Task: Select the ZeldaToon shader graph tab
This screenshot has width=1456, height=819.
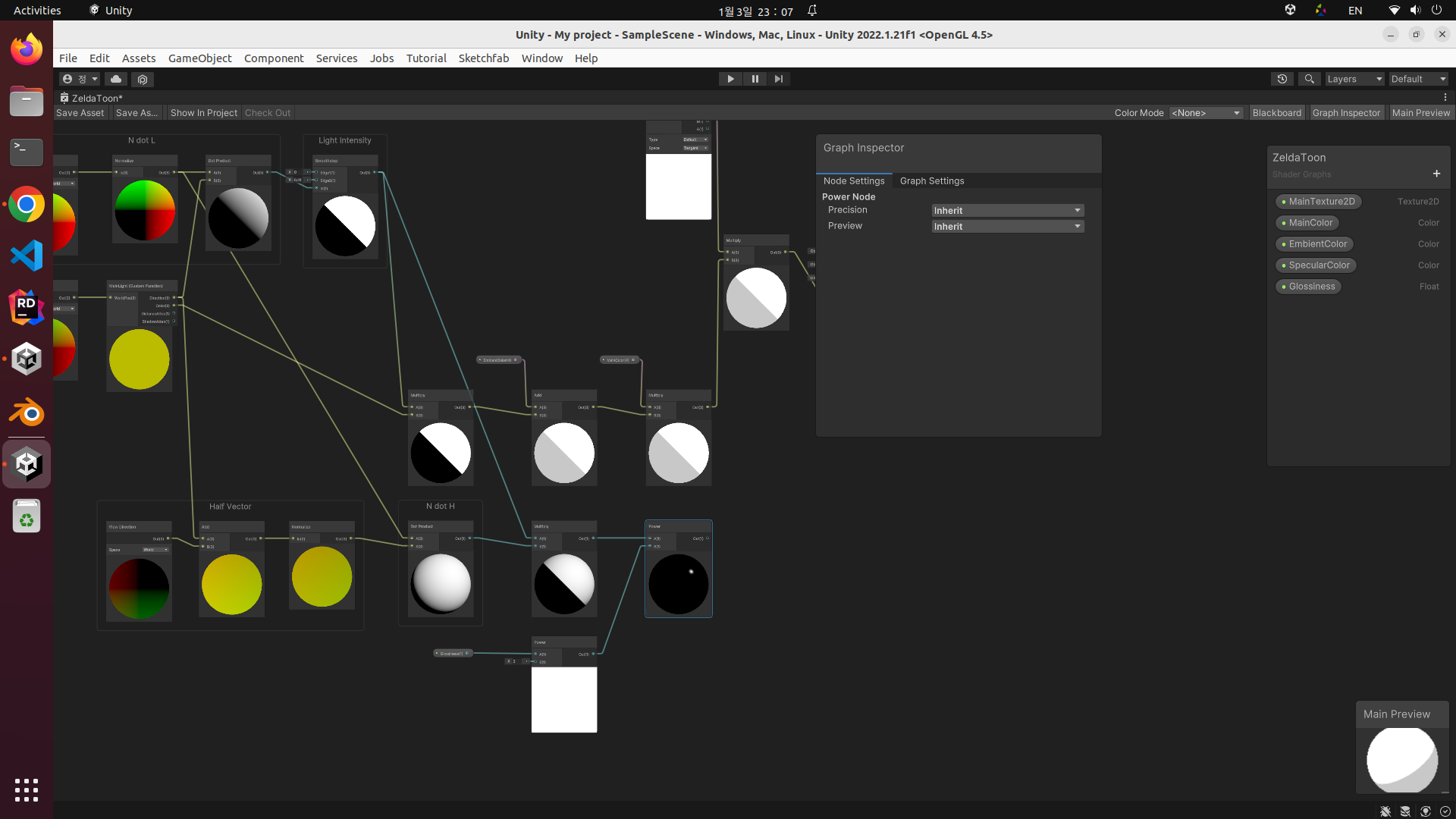Action: (x=92, y=98)
